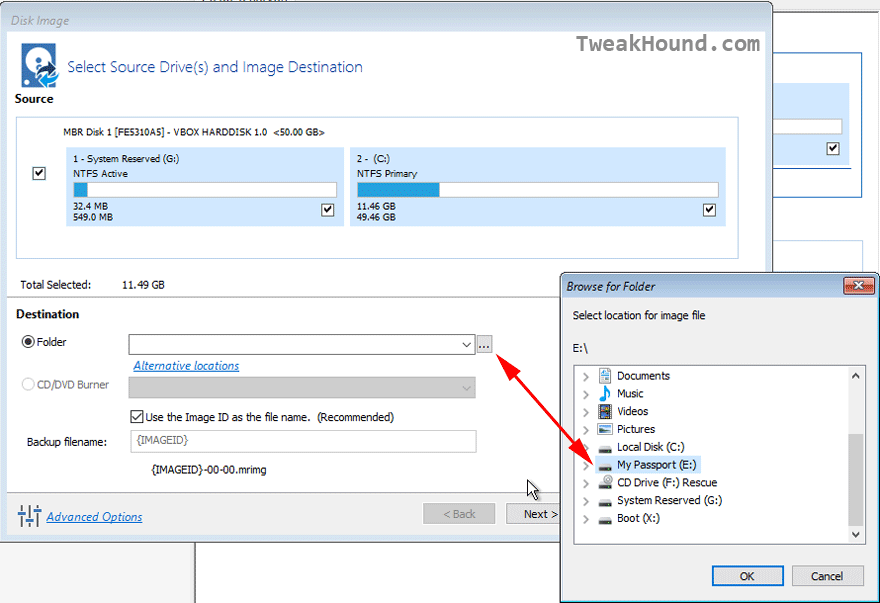Click the Backup filename input field
The height and width of the screenshot is (603, 880).
pos(303,441)
